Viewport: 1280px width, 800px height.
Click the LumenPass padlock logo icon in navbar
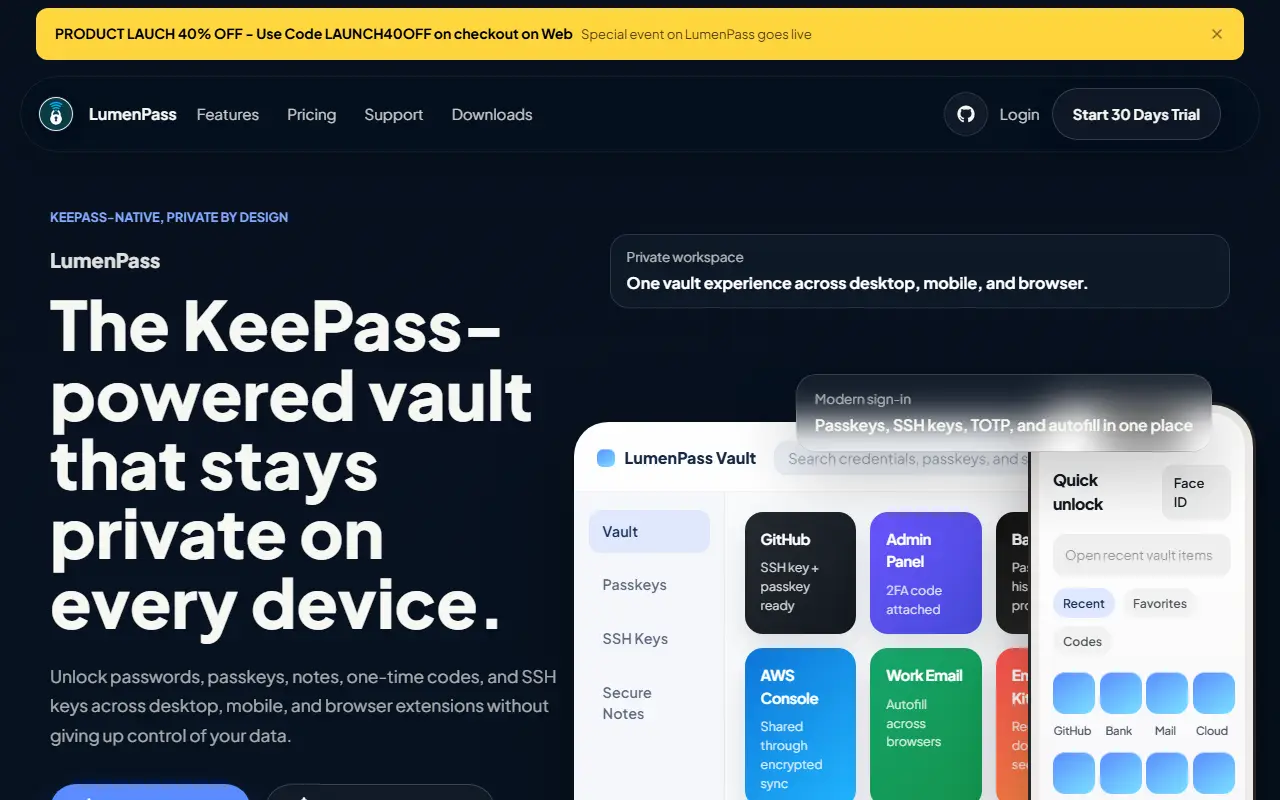56,114
